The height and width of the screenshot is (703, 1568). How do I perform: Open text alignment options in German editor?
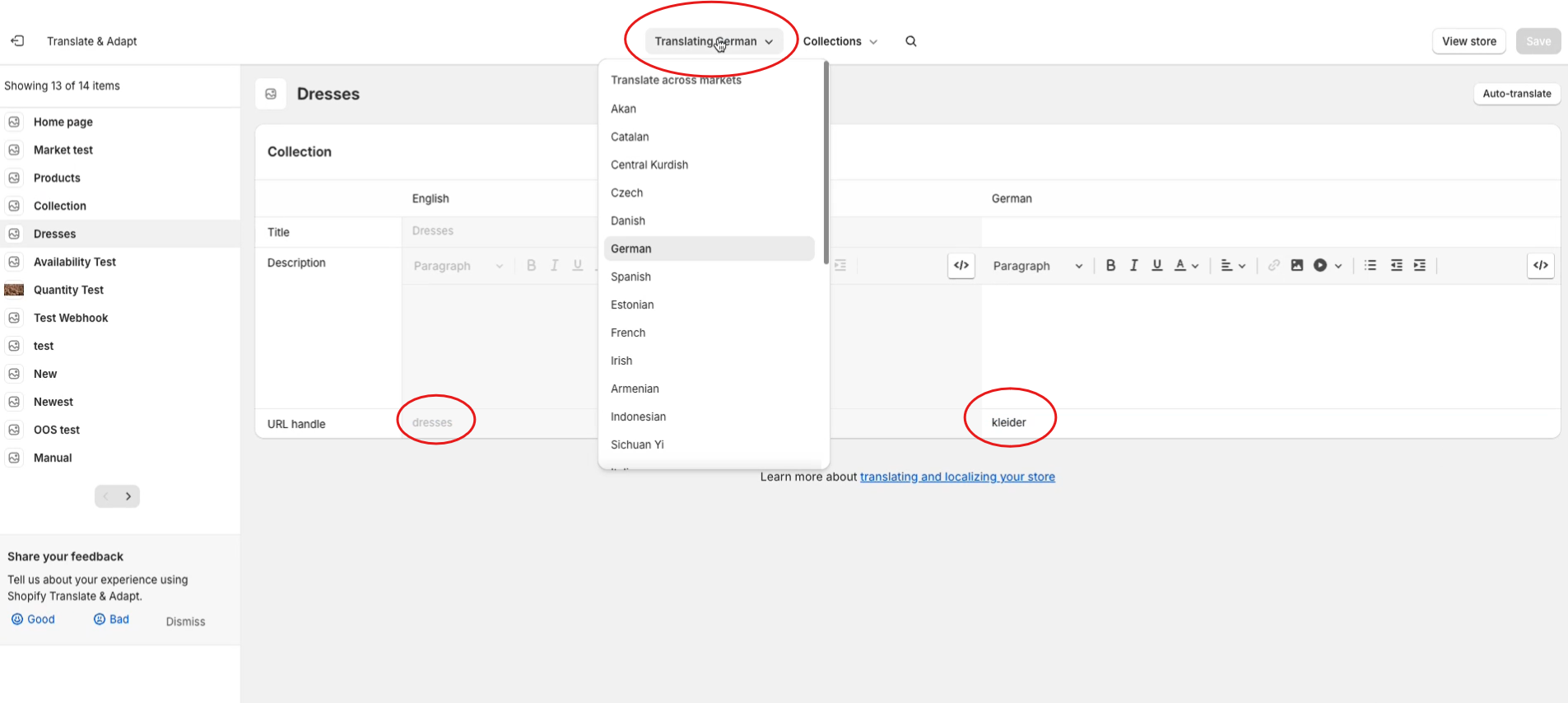[x=1233, y=265]
